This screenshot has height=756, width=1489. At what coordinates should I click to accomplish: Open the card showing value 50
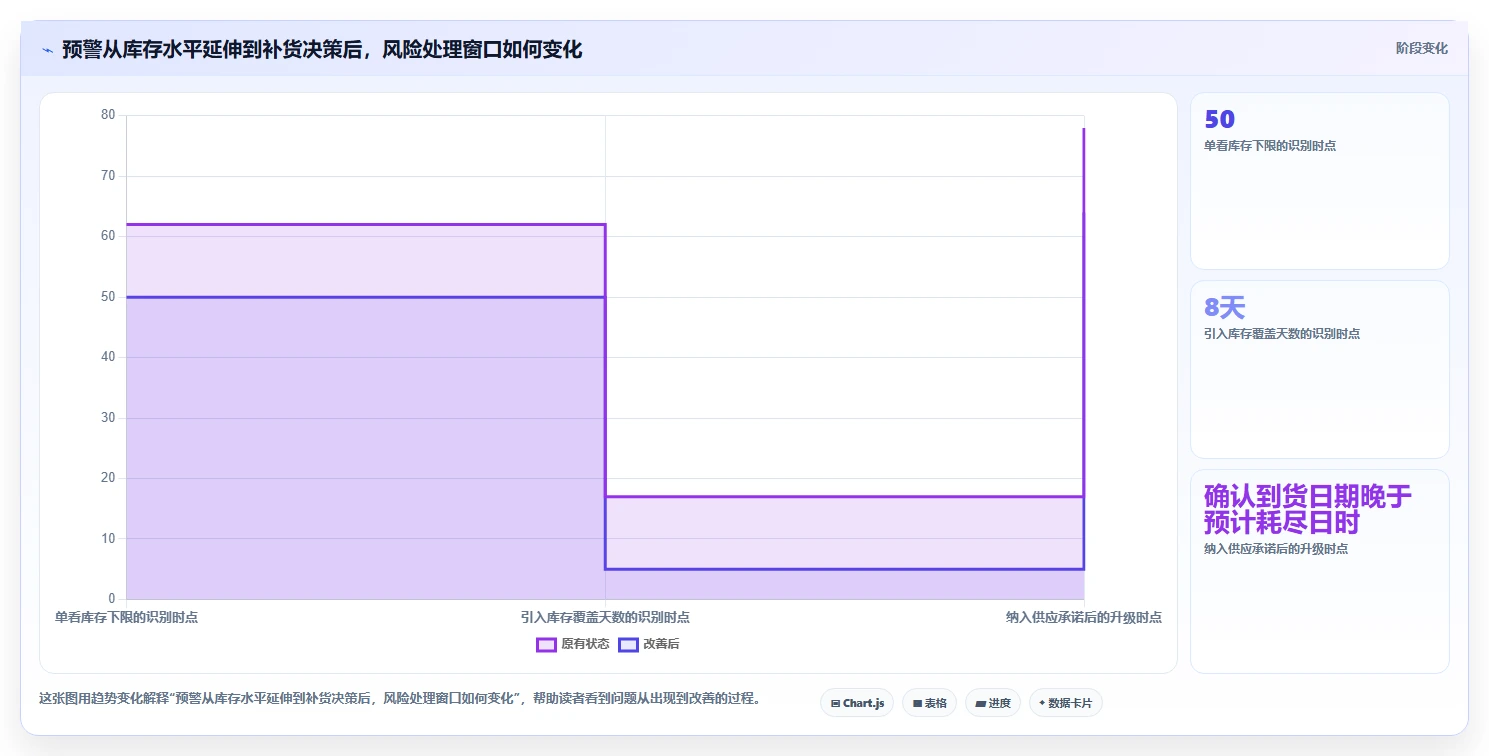pyautogui.click(x=1319, y=181)
